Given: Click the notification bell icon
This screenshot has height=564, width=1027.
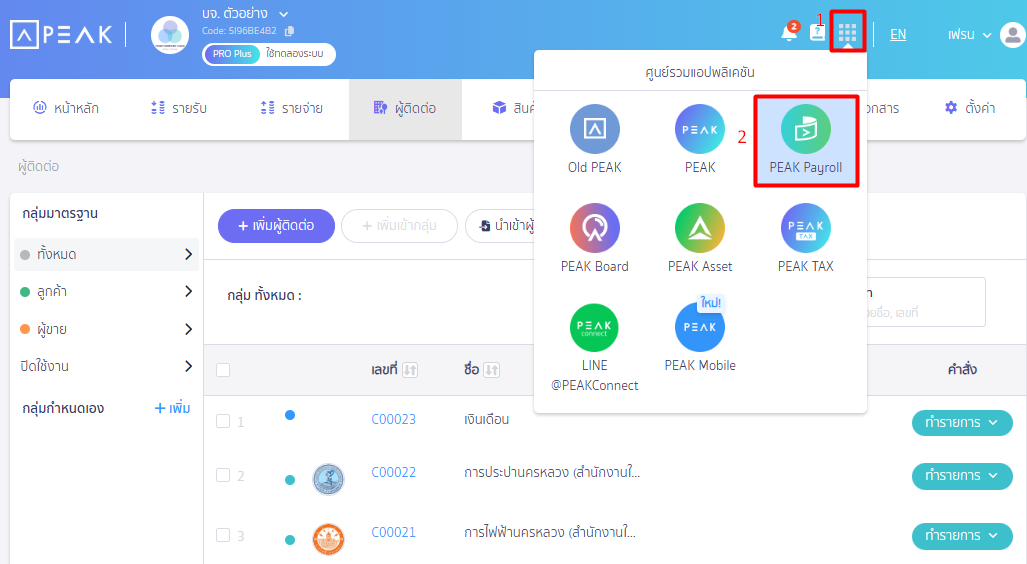Looking at the screenshot, I should tap(788, 34).
